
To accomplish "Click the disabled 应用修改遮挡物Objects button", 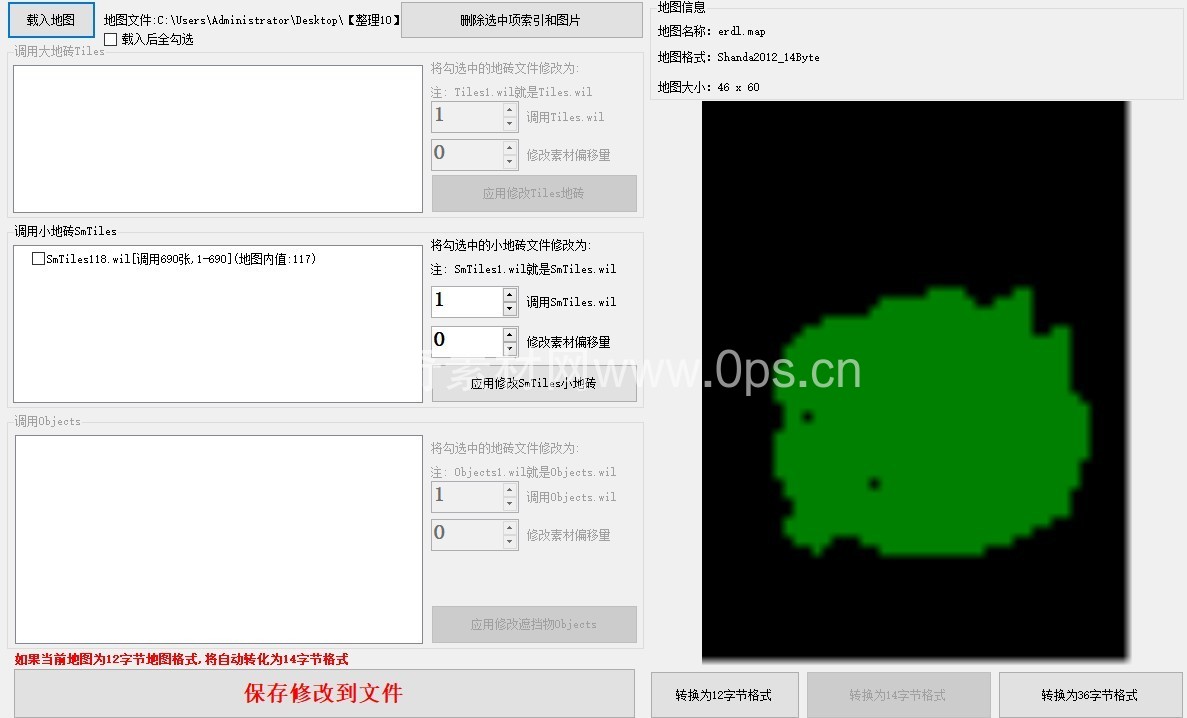I will [x=534, y=624].
